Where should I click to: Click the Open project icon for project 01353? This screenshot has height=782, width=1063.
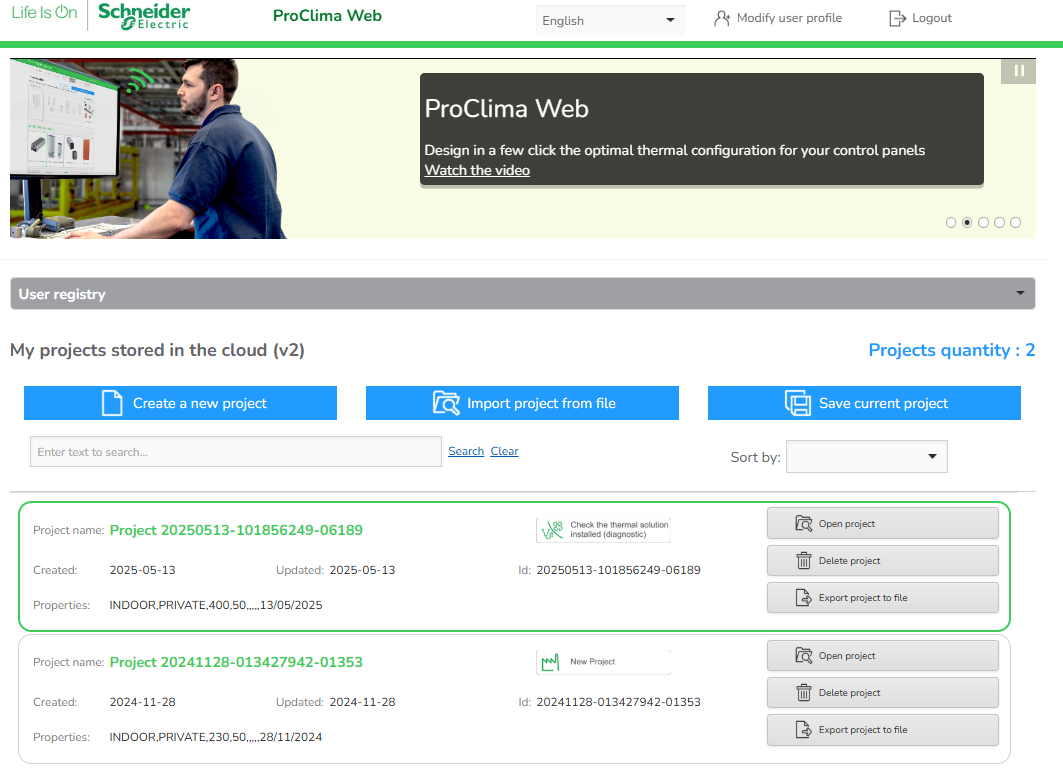pyautogui.click(x=803, y=656)
